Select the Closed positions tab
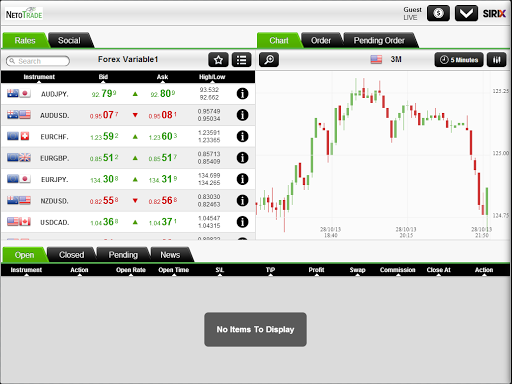This screenshot has width=512, height=384. (72, 255)
